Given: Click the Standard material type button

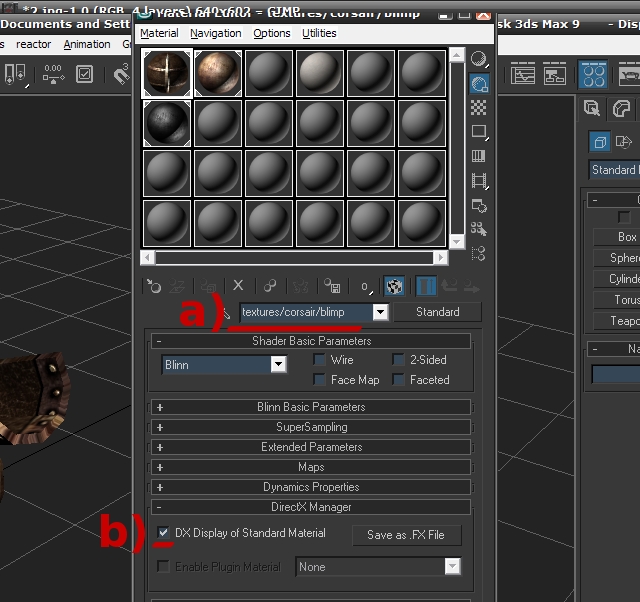Looking at the screenshot, I should (x=438, y=312).
